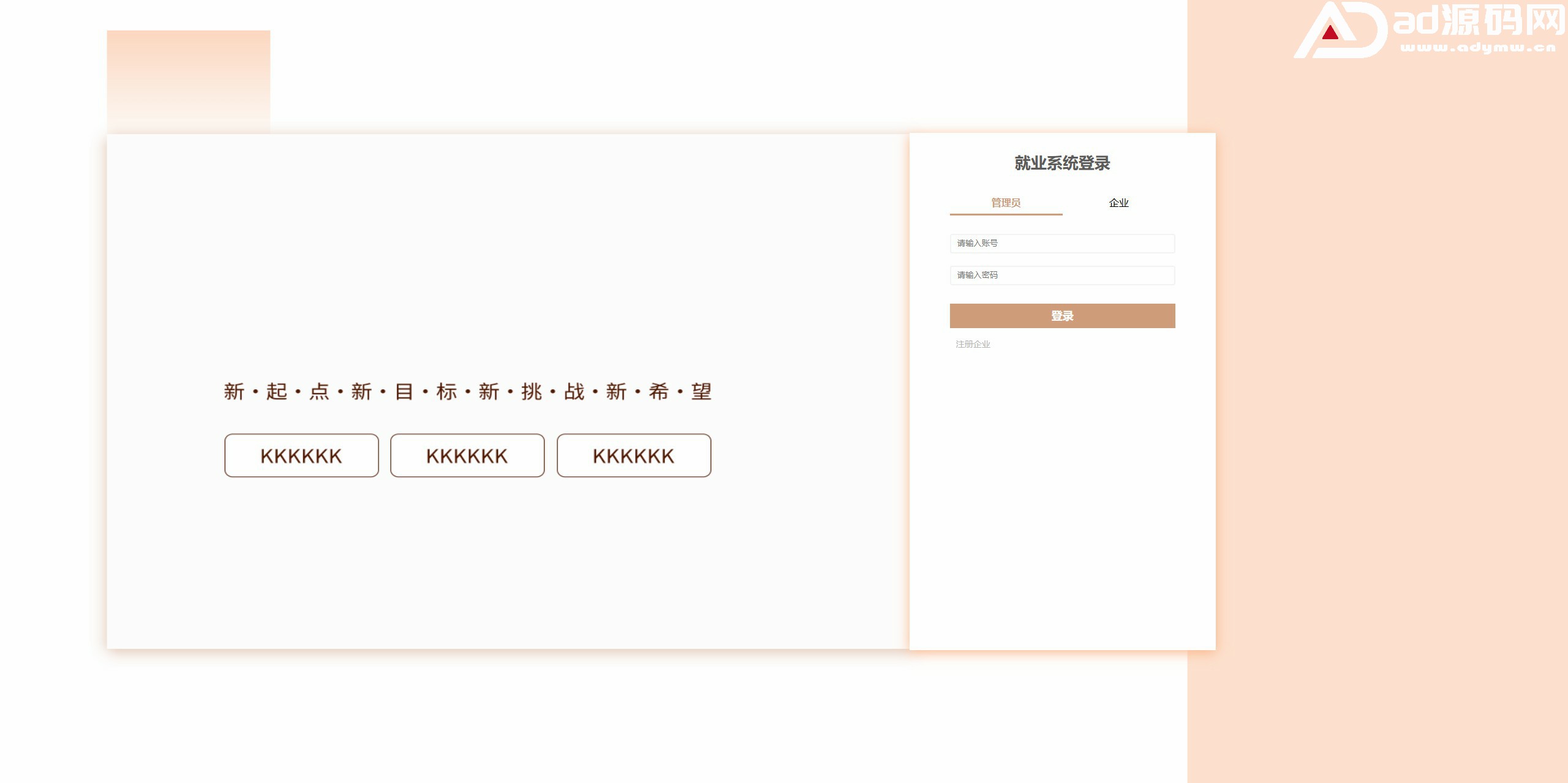This screenshot has height=783, width=1568.
Task: Click the 就业系统登录 heading
Action: [1062, 163]
